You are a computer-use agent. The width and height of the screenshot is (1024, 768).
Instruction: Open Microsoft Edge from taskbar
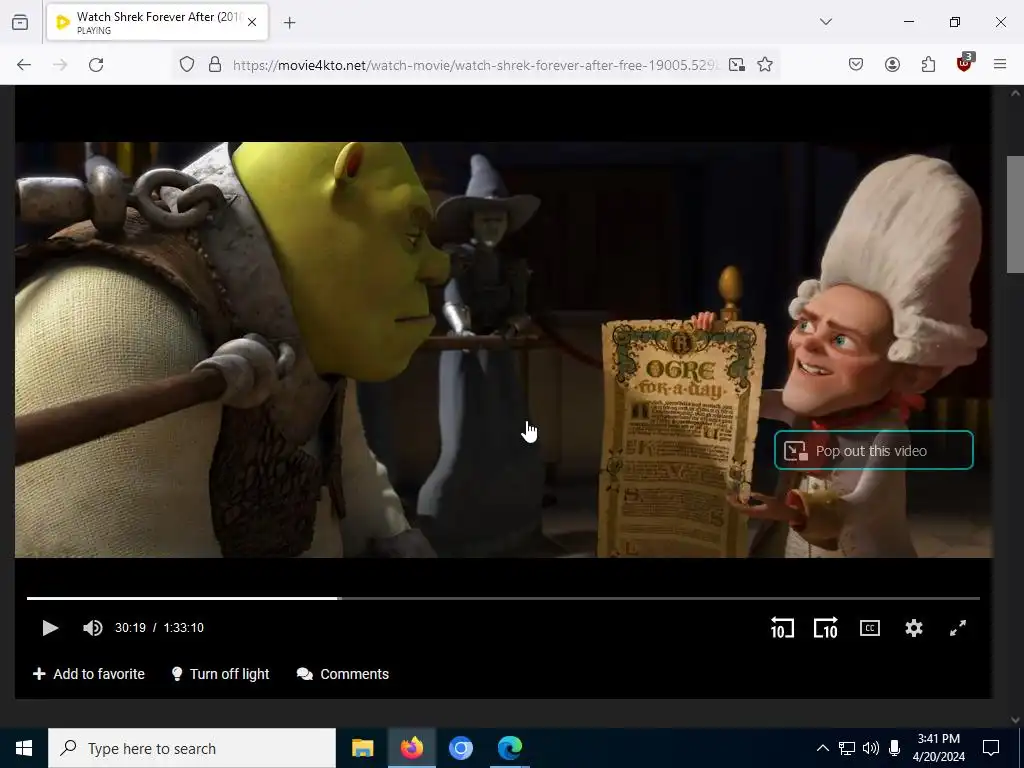tap(509, 748)
